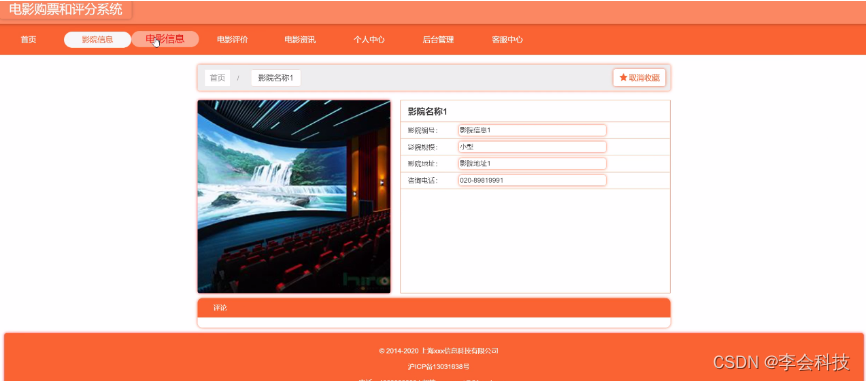Click the 沪ICP备13031838号 footer text
This screenshot has width=866, height=381.
439,367
